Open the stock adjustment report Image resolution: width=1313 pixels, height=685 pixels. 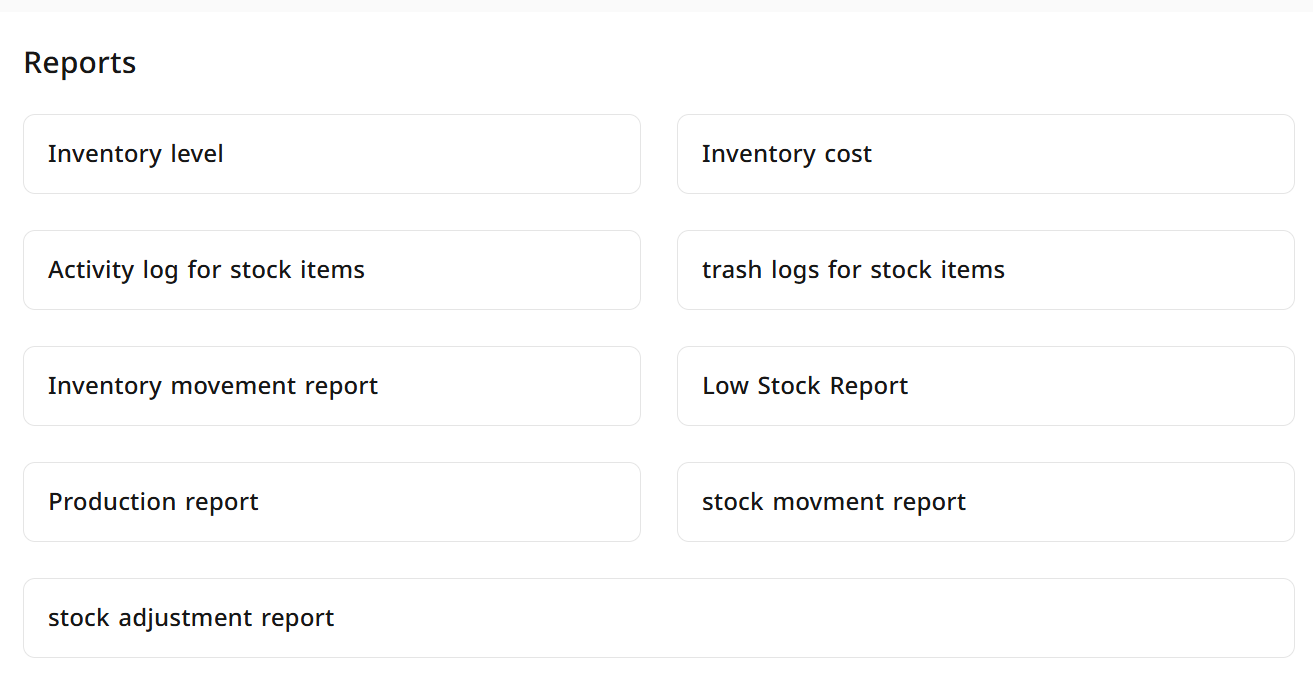click(659, 618)
